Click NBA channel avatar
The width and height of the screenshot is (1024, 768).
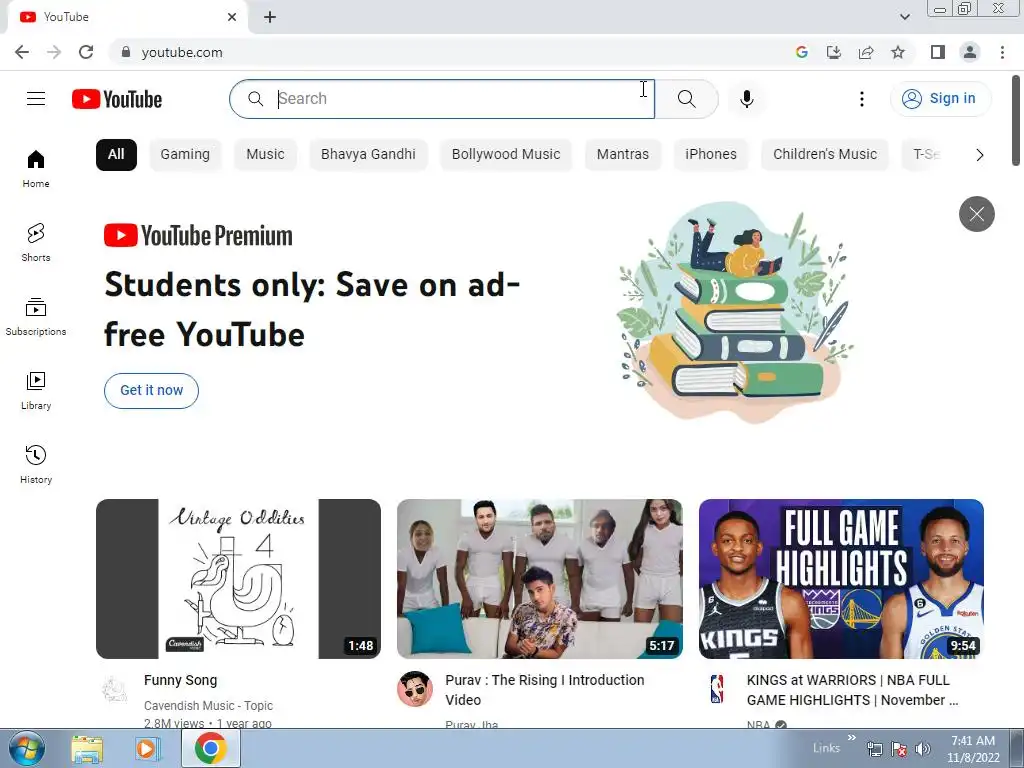click(x=716, y=689)
